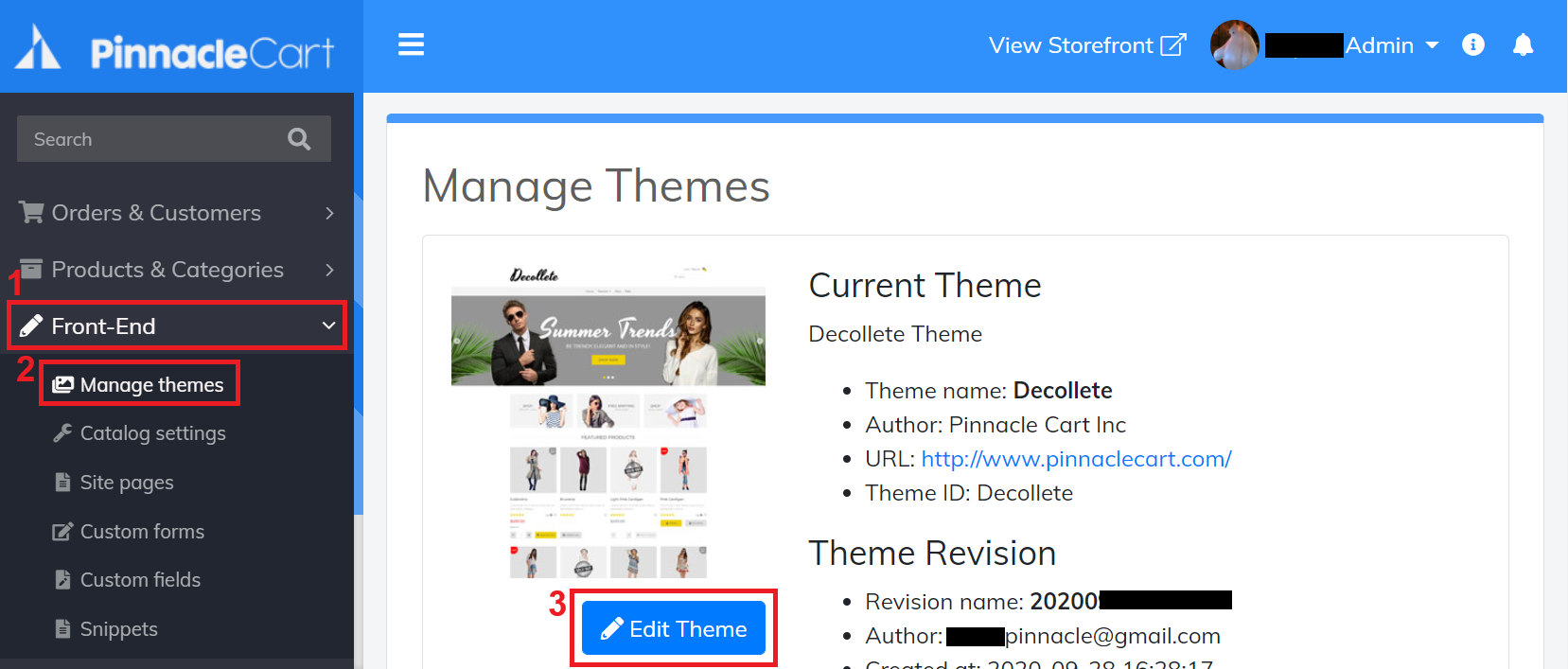Screen dimensions: 1568x669
Task: Open the pinnaclecart.com URL link
Action: tap(1076, 459)
